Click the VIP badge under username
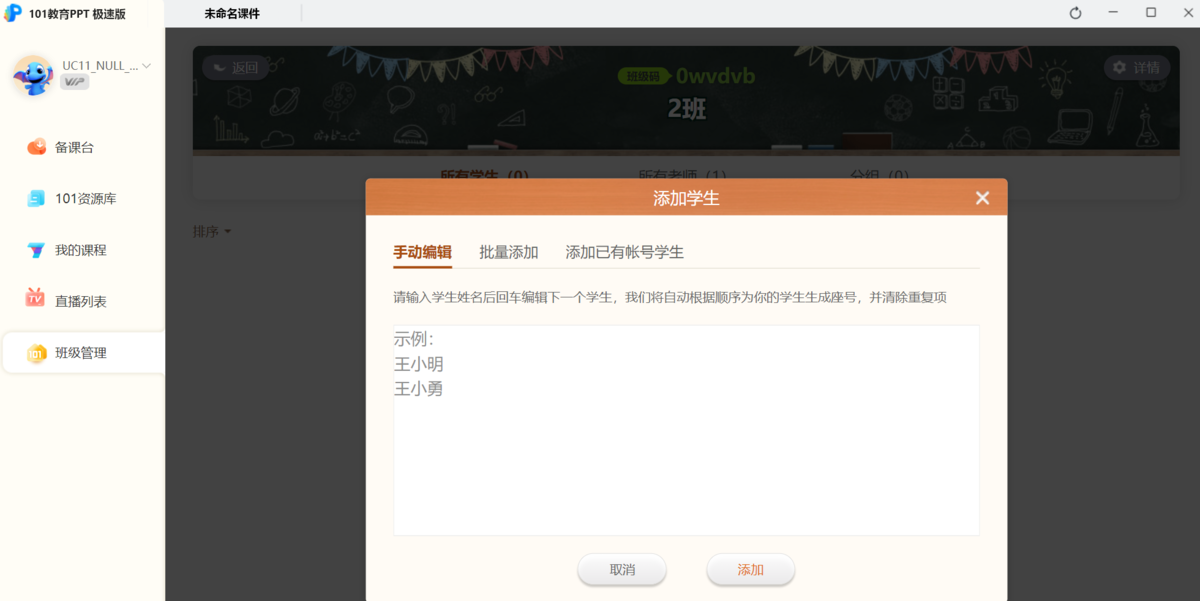This screenshot has width=1200, height=601. pyautogui.click(x=74, y=83)
